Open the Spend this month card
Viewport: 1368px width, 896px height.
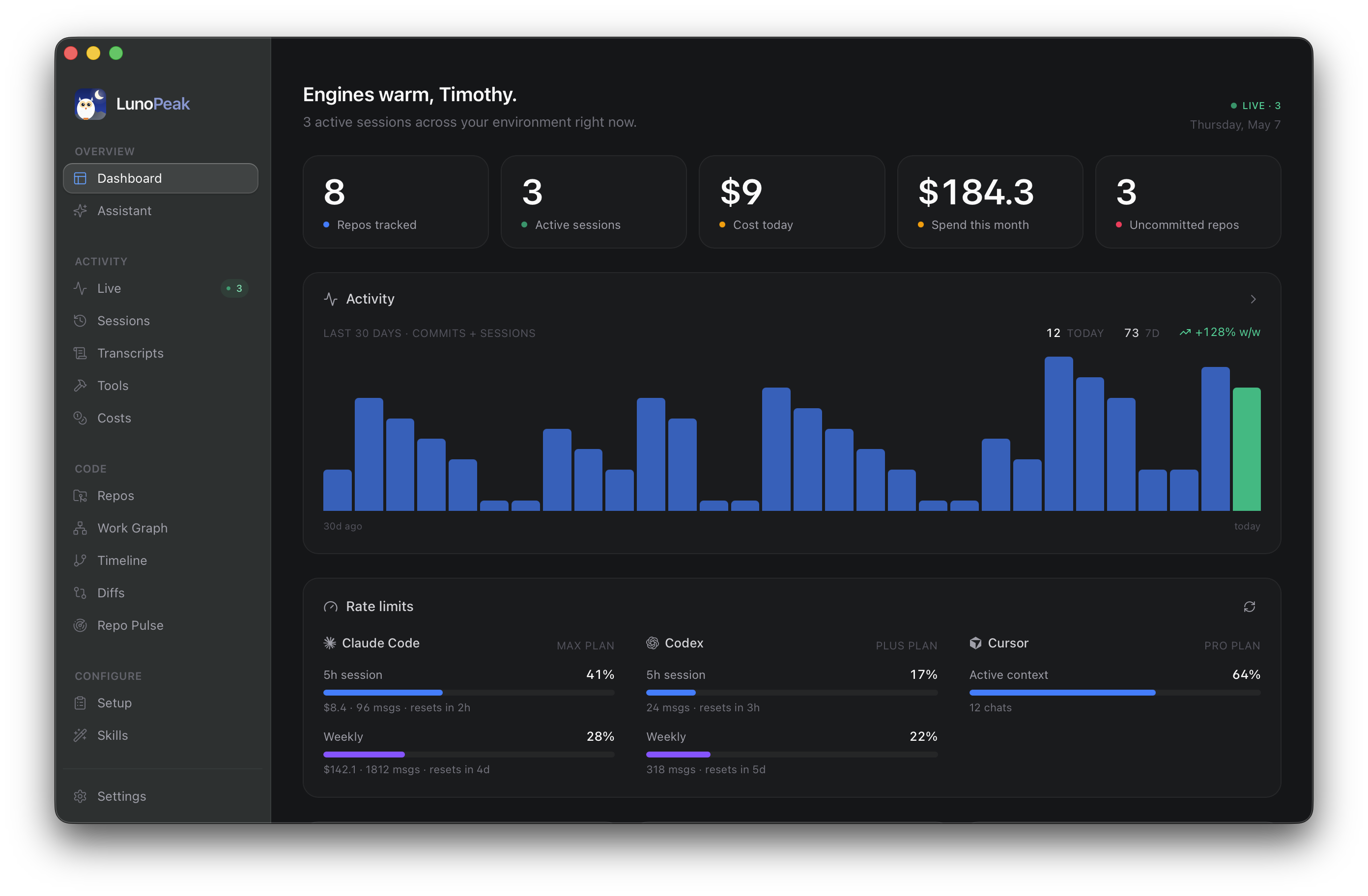(990, 202)
